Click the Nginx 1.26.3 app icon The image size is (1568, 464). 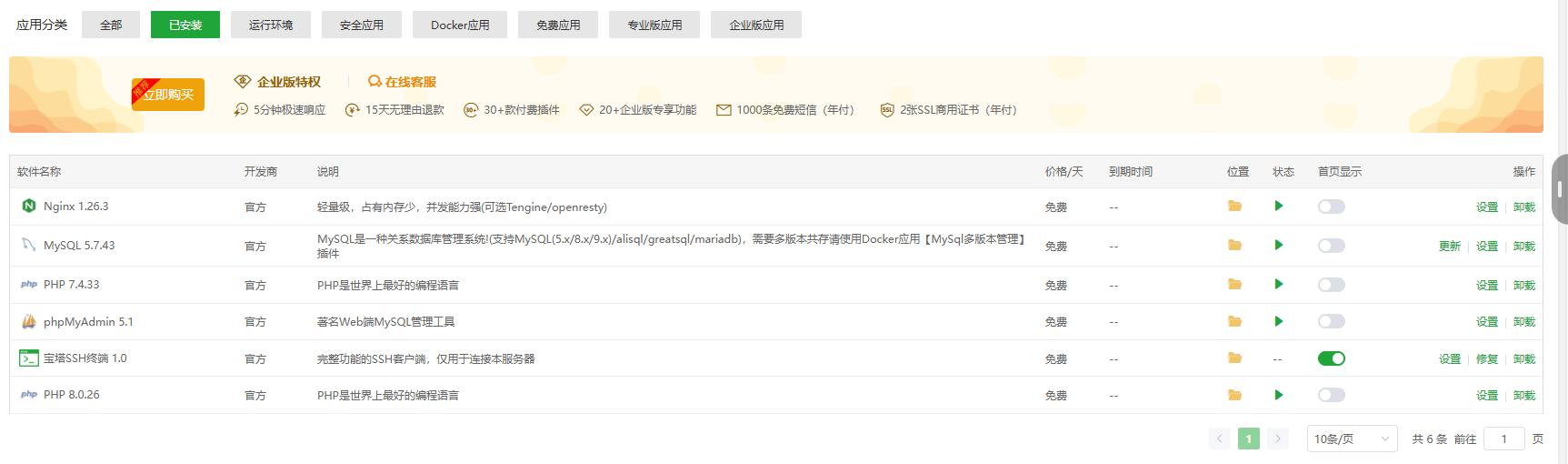pos(29,207)
